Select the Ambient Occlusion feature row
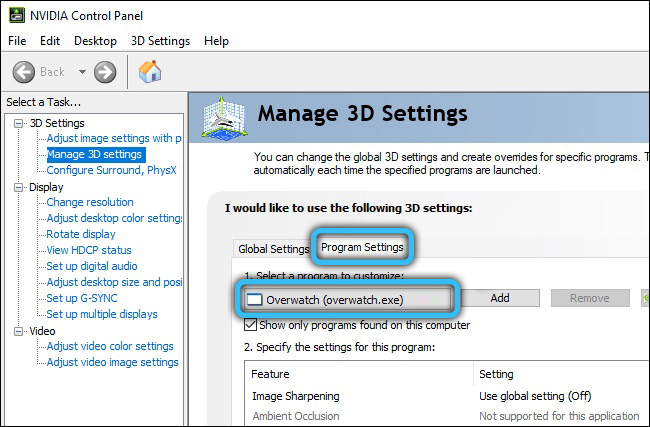 point(447,416)
